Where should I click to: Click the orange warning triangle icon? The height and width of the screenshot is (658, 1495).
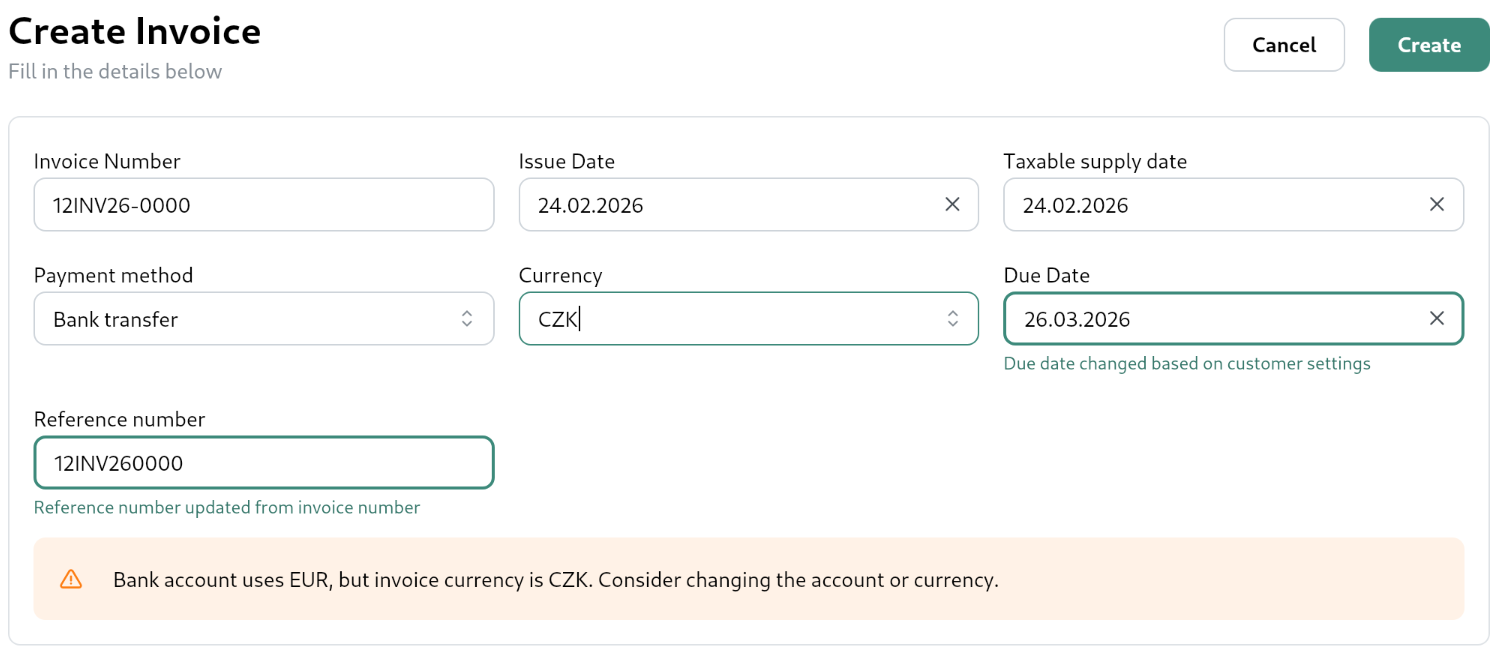point(71,579)
